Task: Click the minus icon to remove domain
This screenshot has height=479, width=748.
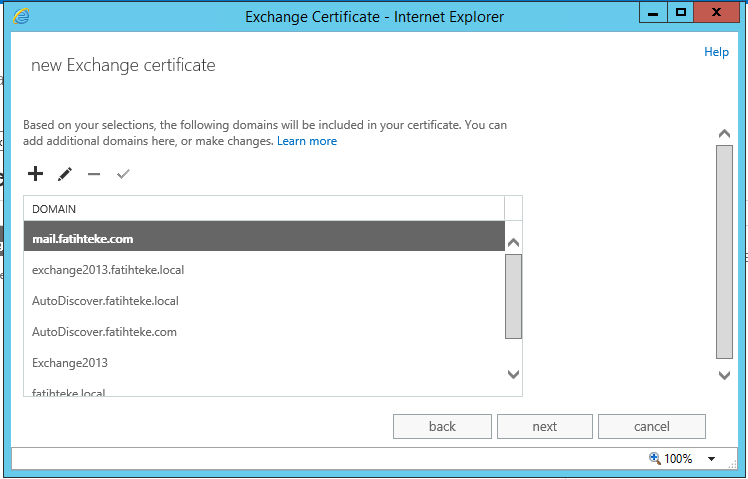Action: [94, 174]
